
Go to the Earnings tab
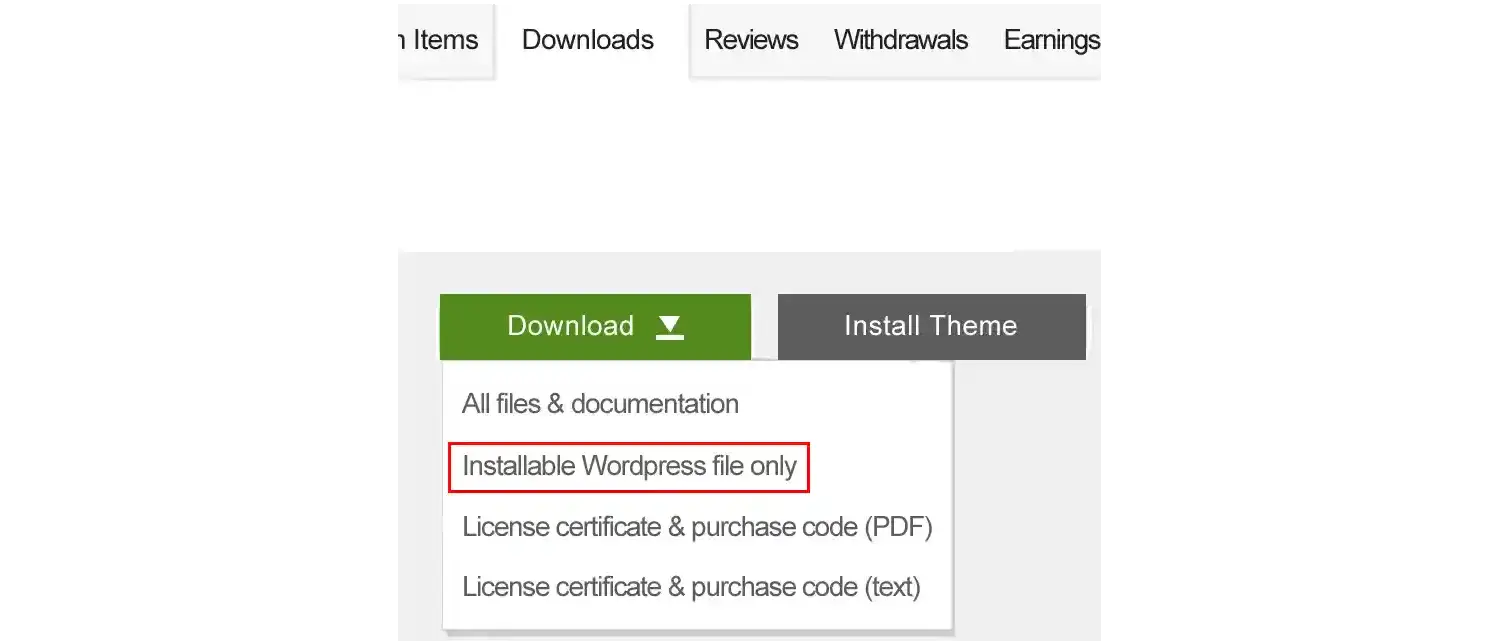1050,40
